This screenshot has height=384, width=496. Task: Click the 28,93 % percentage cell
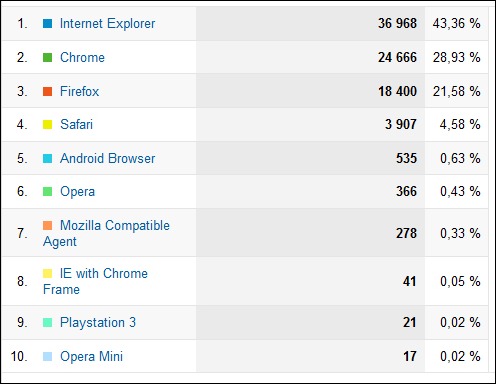[x=456, y=57]
